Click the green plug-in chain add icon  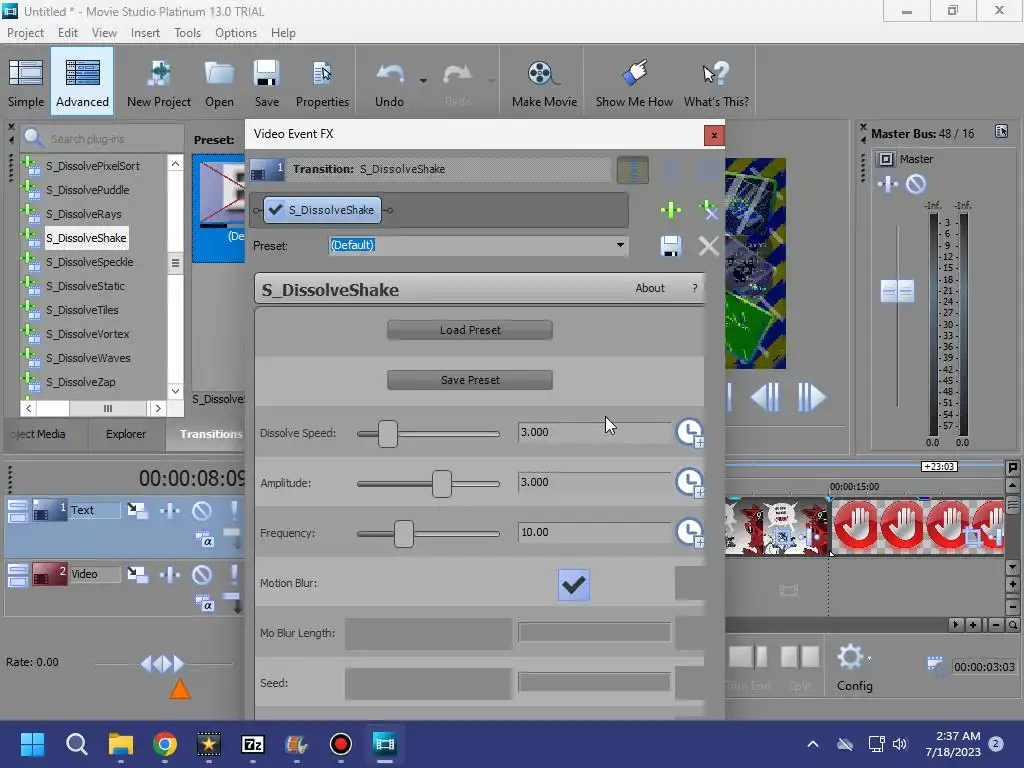click(x=671, y=210)
